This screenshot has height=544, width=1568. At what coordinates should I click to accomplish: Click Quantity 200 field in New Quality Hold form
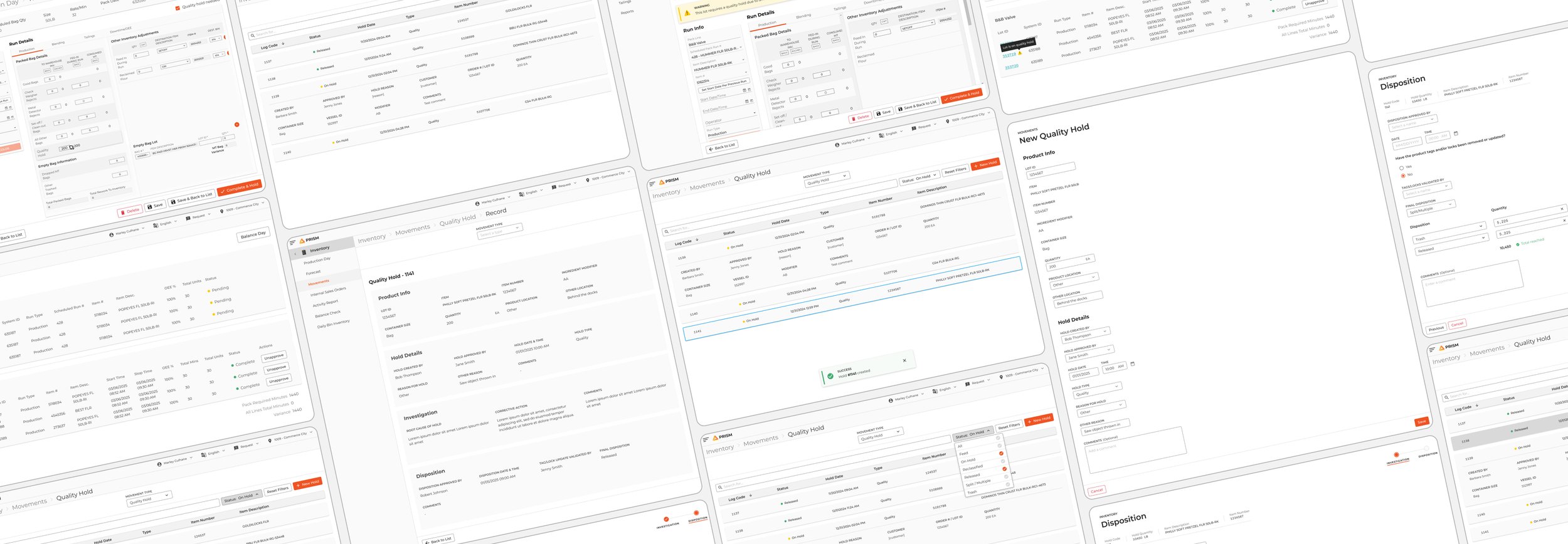click(1071, 263)
